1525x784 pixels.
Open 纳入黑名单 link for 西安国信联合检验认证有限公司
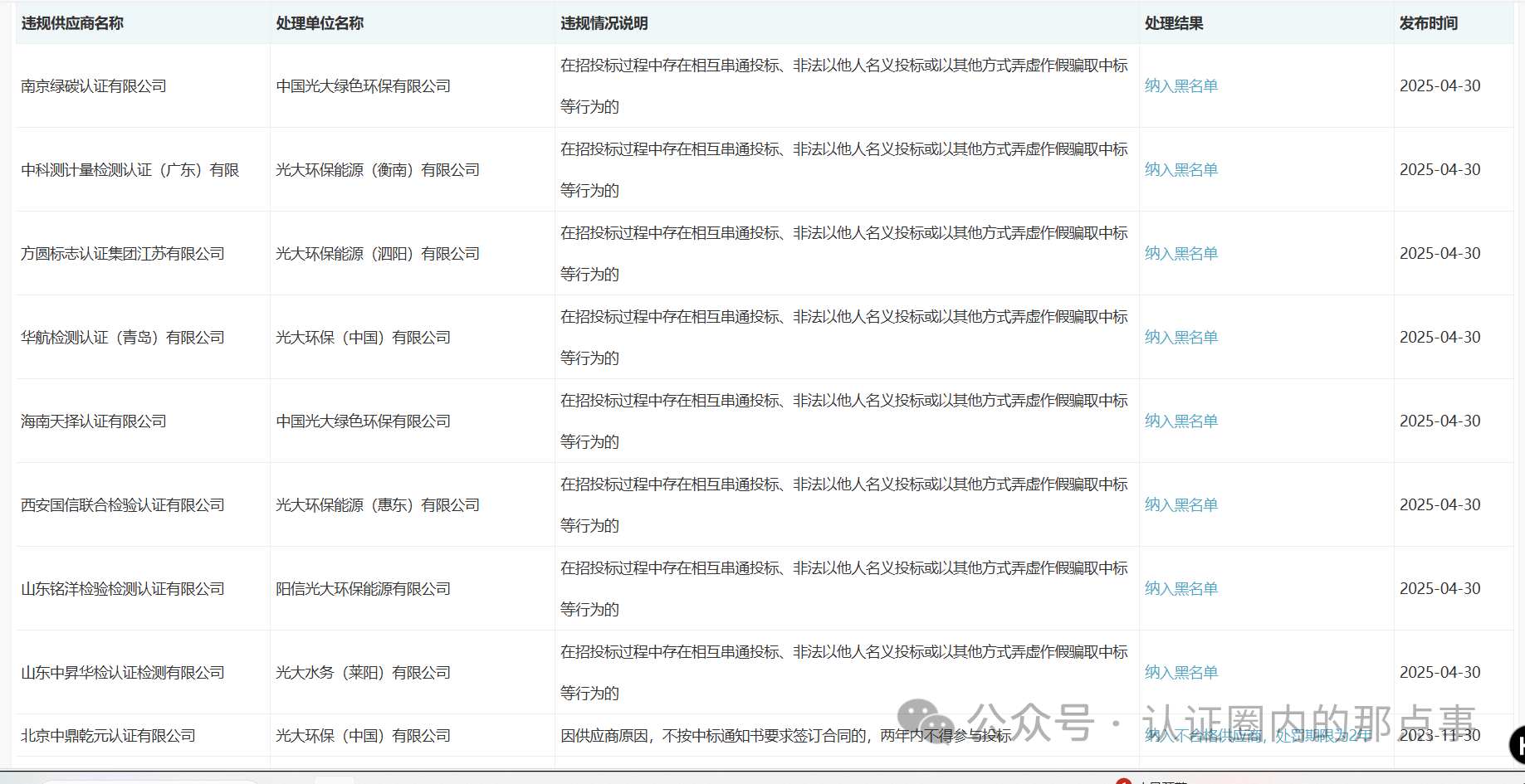1181,504
